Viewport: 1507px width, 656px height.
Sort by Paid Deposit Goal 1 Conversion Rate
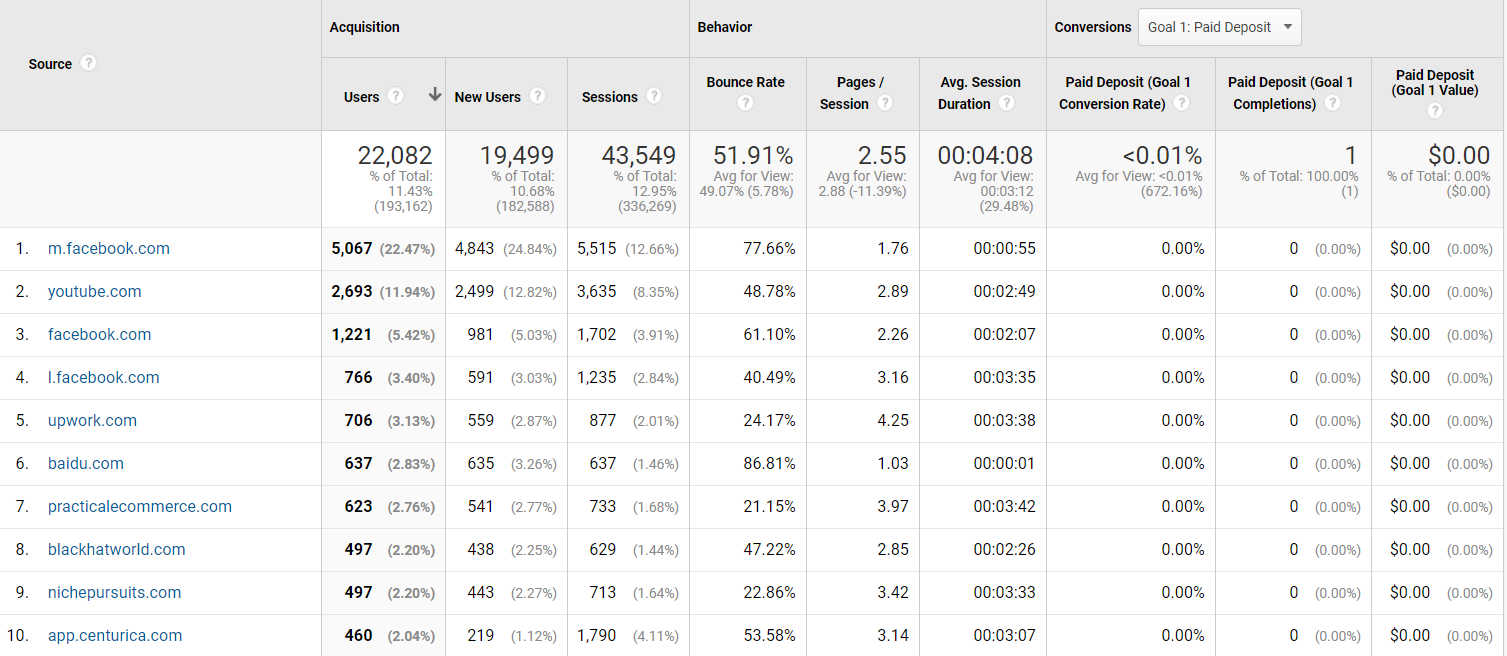(1125, 93)
